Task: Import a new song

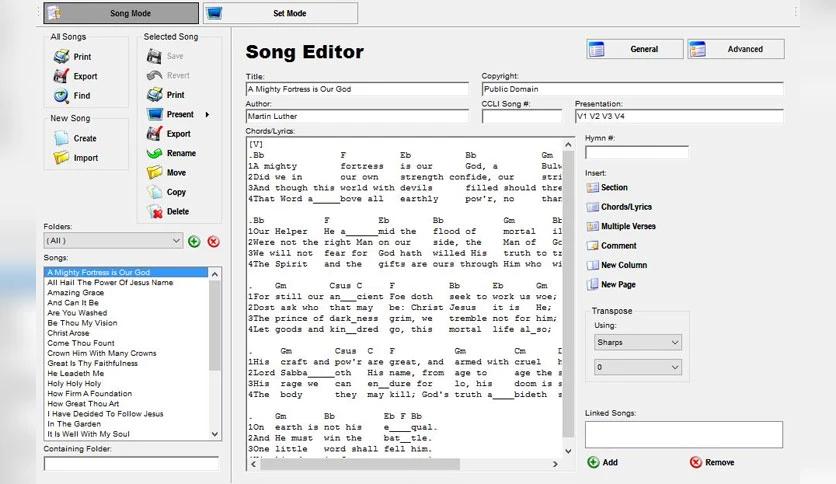Action: 76,158
